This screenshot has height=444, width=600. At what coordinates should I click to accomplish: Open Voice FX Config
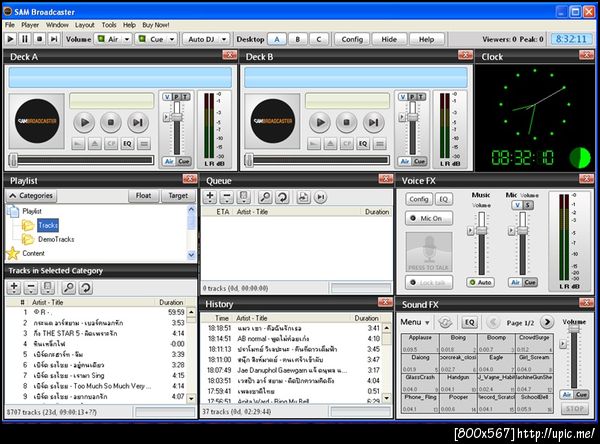coord(419,199)
